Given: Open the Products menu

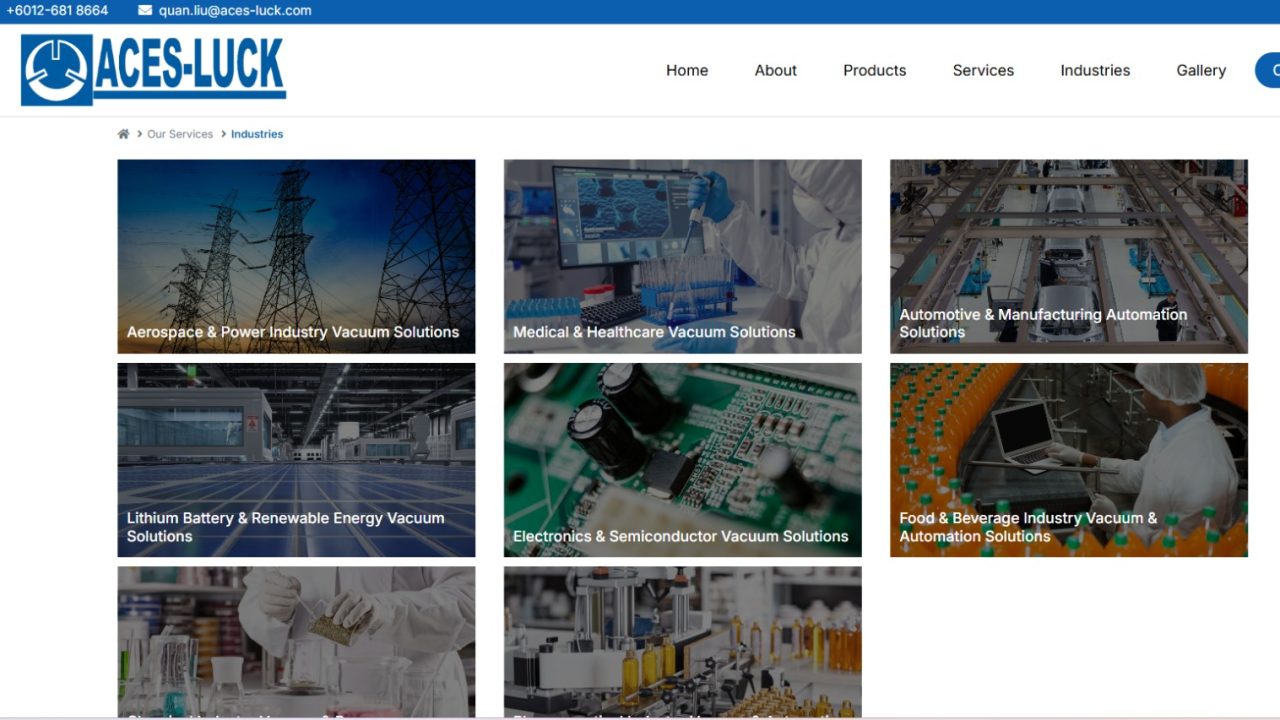Looking at the screenshot, I should click(875, 70).
